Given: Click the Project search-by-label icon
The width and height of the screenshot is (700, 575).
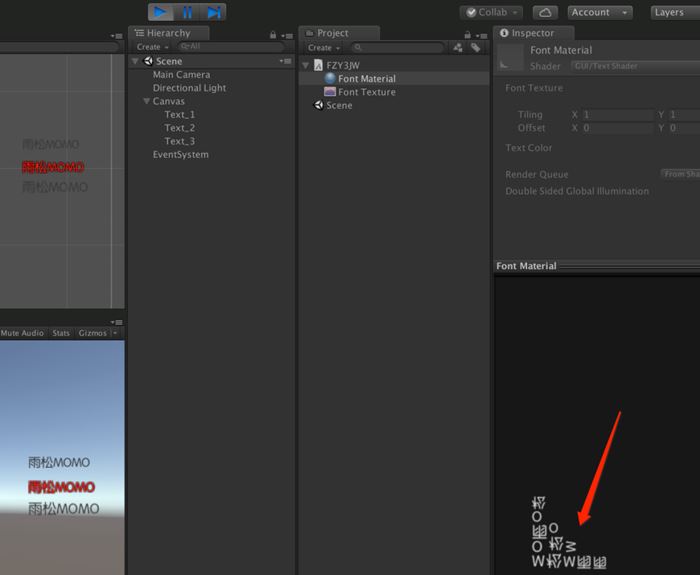Looking at the screenshot, I should point(476,47).
